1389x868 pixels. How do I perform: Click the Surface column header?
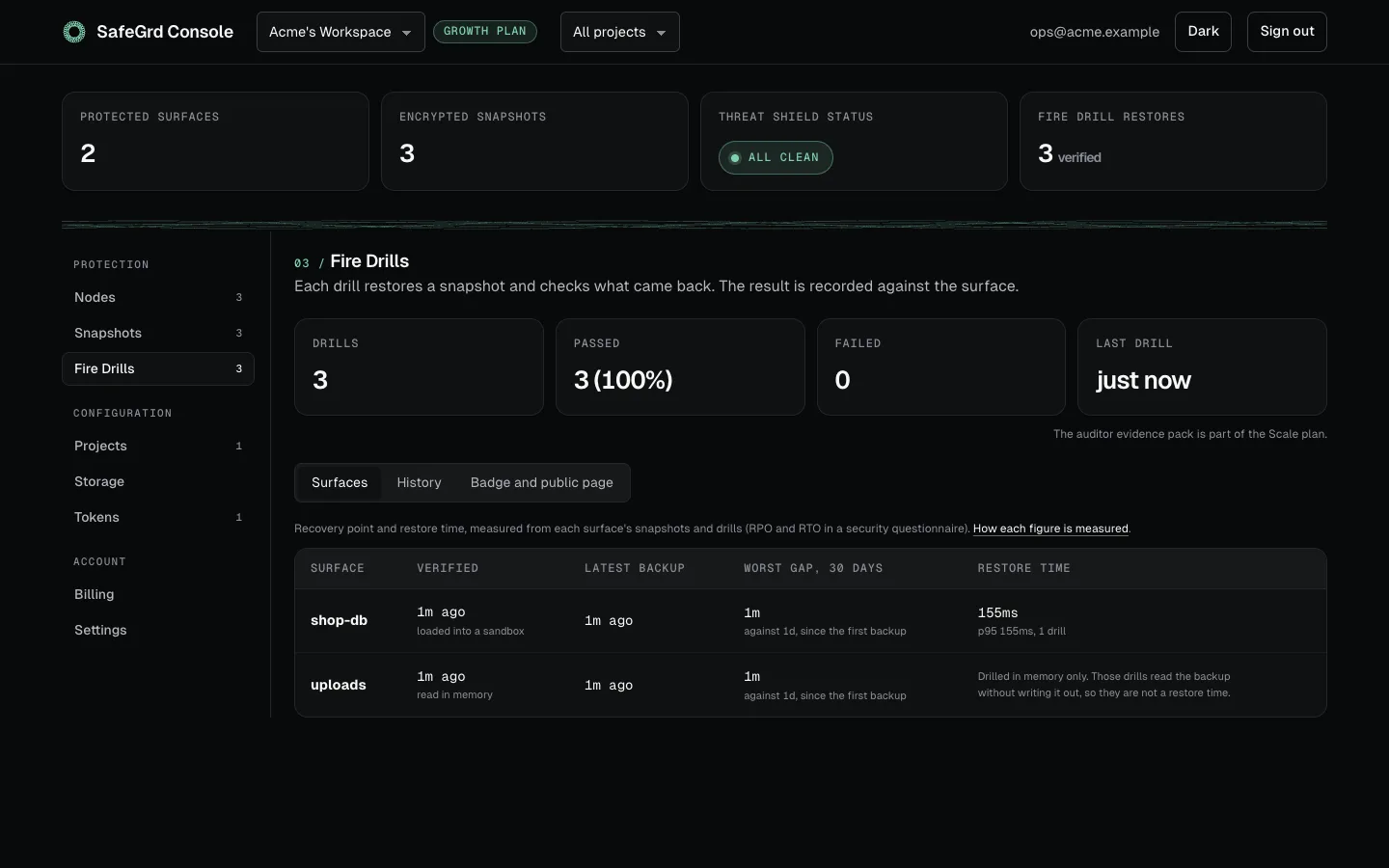pyautogui.click(x=338, y=568)
